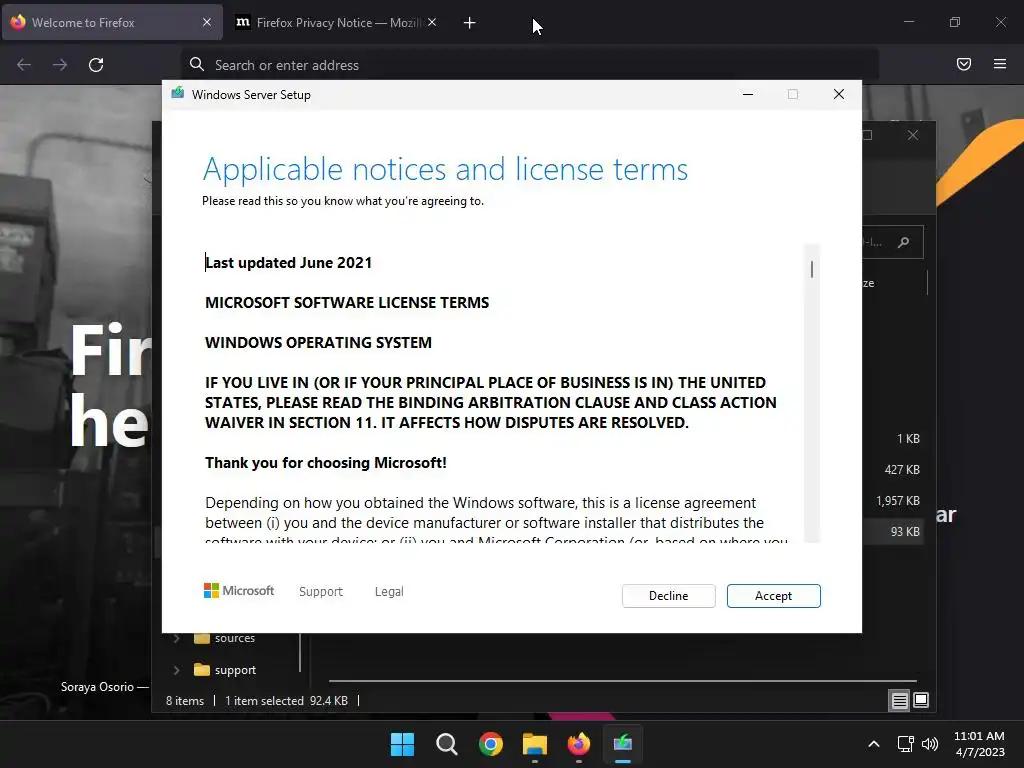Focus the Firefox address bar
1024x768 pixels.
click(x=530, y=65)
